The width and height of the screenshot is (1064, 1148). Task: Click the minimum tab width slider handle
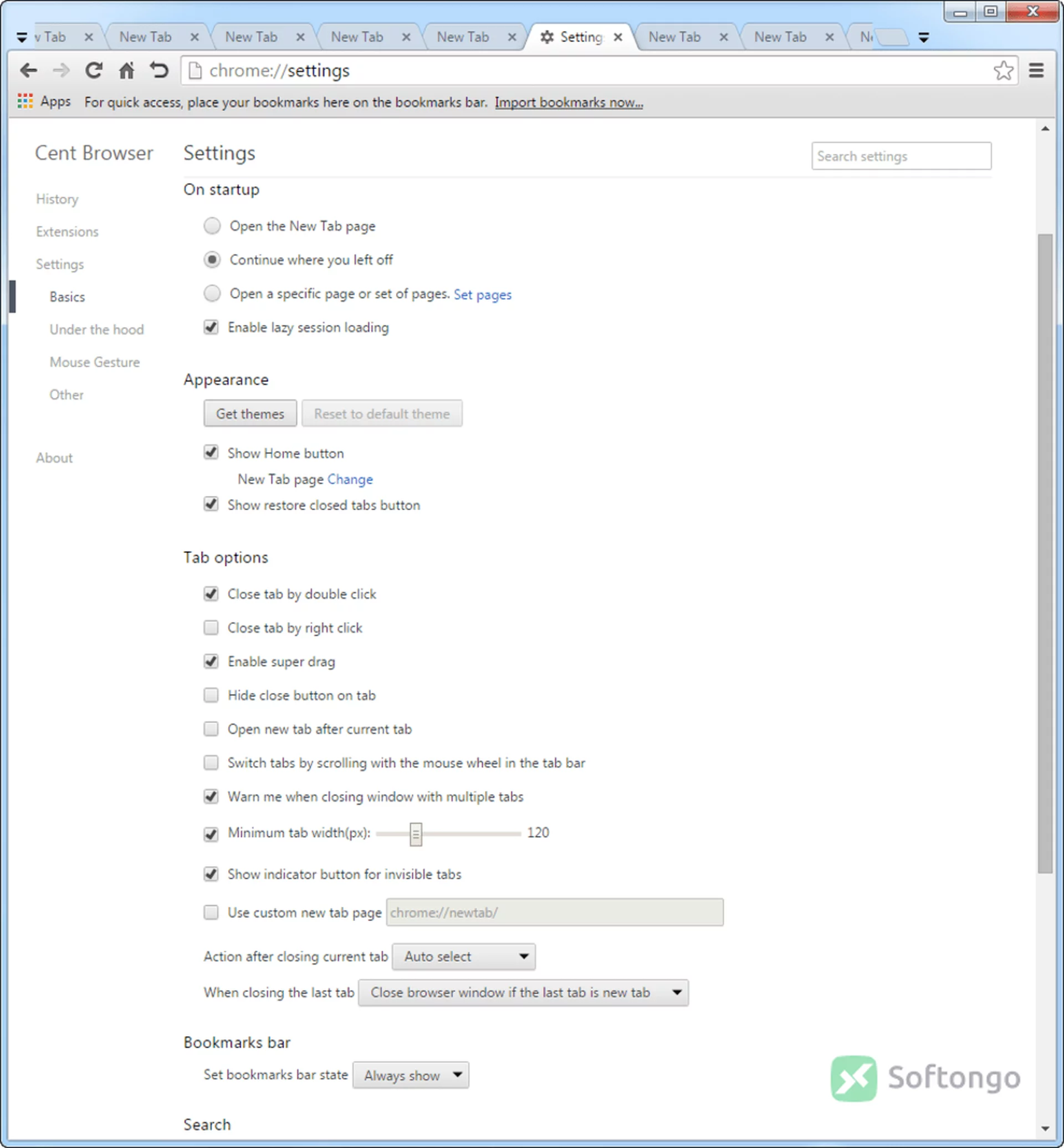tap(416, 834)
